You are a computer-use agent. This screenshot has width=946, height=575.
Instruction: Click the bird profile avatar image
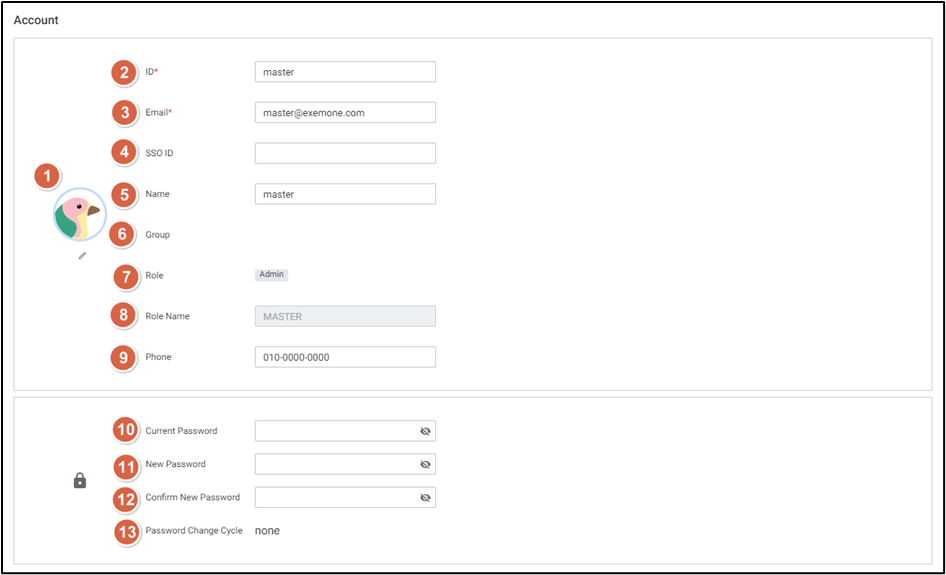tap(79, 216)
